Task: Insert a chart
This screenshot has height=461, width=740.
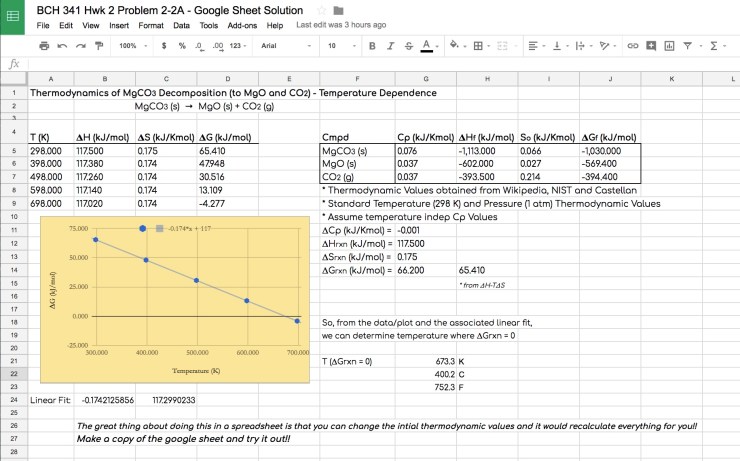Action: point(669,46)
